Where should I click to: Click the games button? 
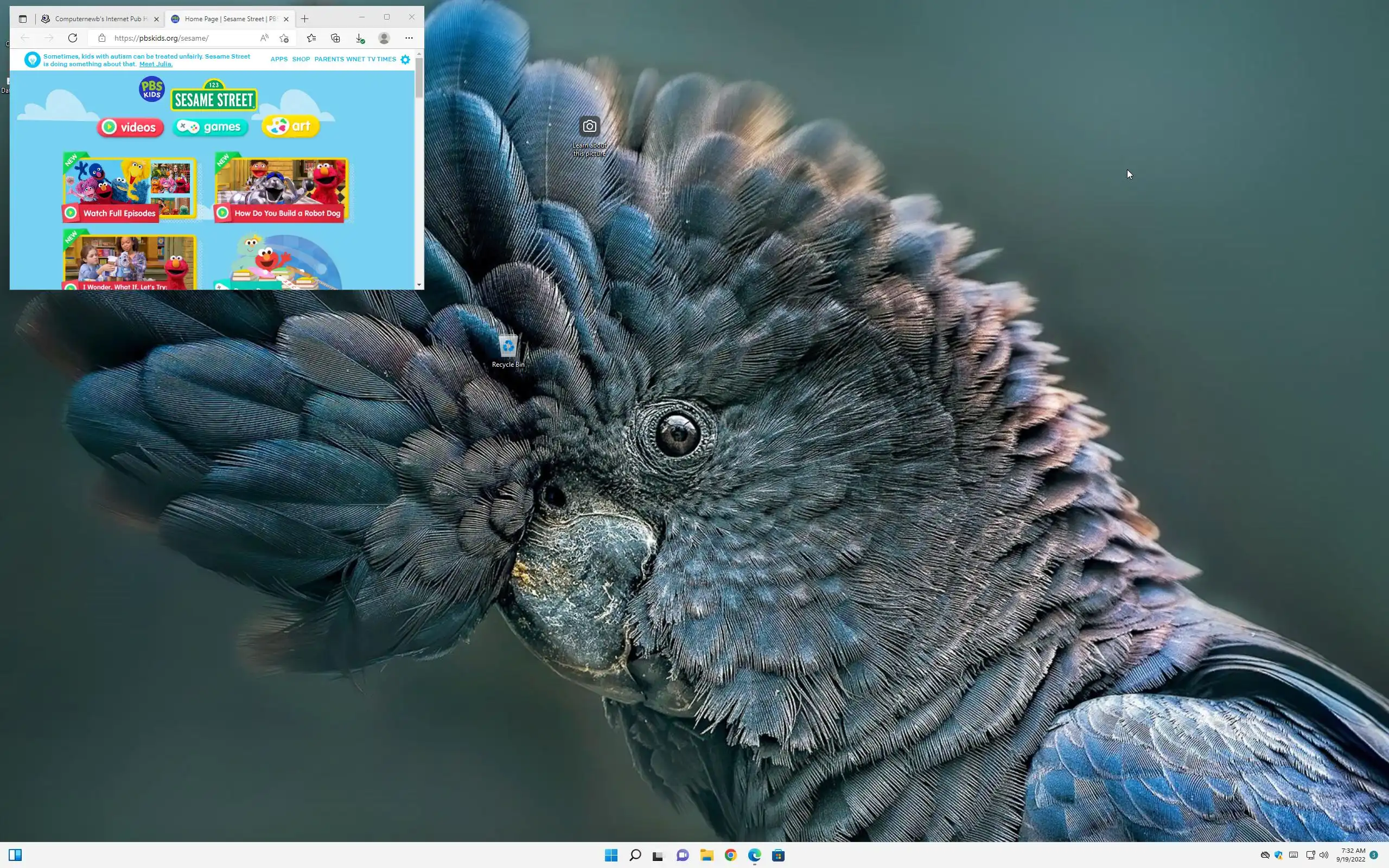point(210,127)
